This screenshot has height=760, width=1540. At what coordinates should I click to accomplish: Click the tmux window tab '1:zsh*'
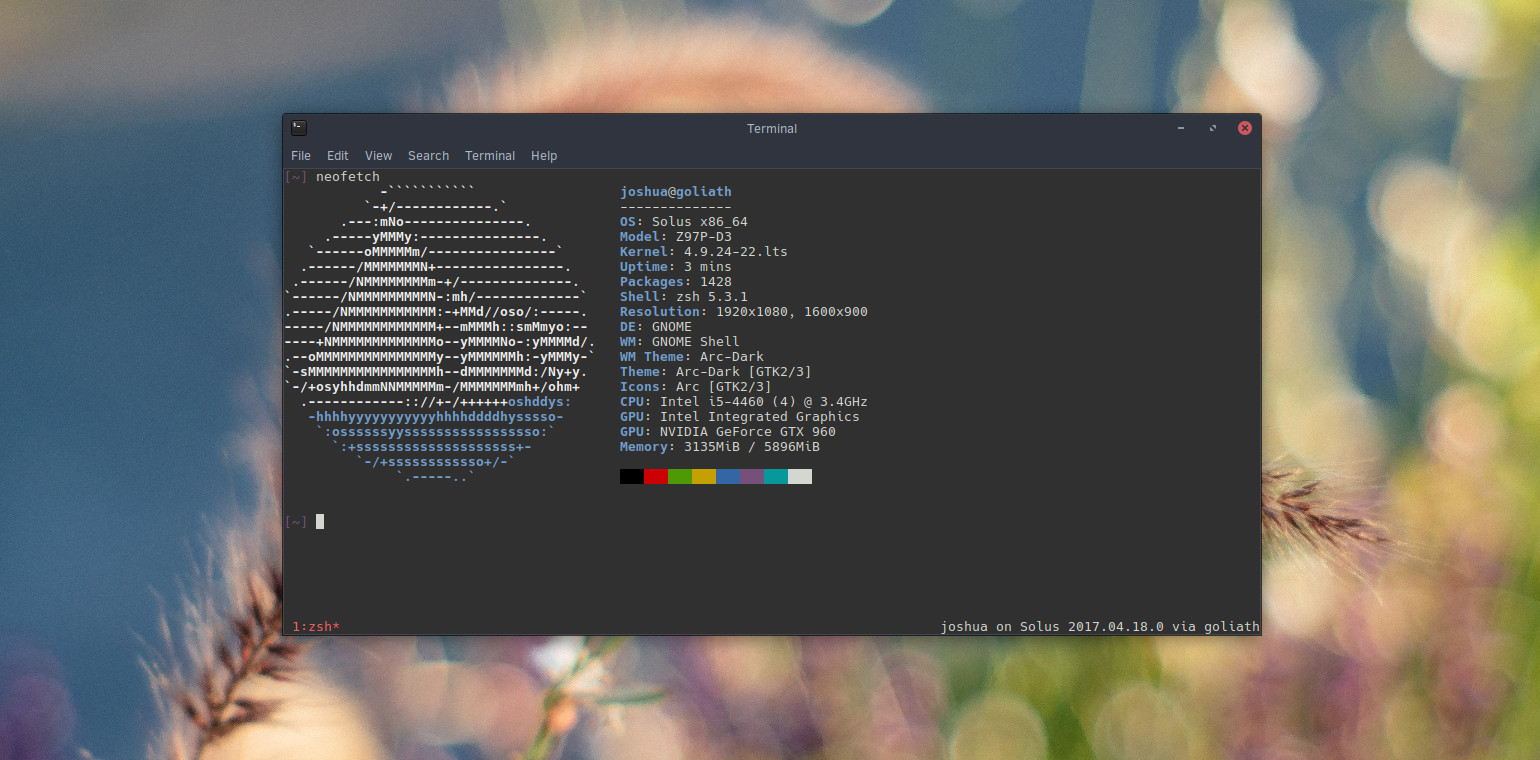(316, 627)
